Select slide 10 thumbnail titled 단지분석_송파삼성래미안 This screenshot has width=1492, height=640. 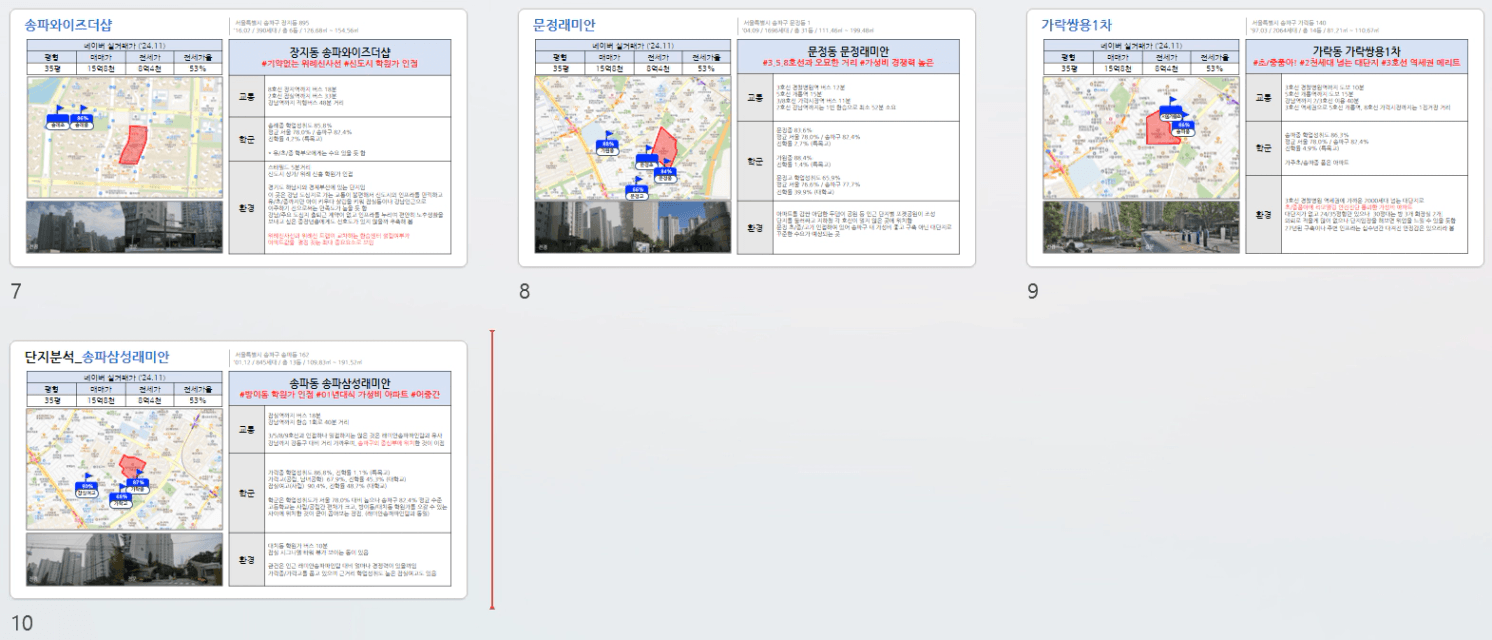pyautogui.click(x=238, y=470)
